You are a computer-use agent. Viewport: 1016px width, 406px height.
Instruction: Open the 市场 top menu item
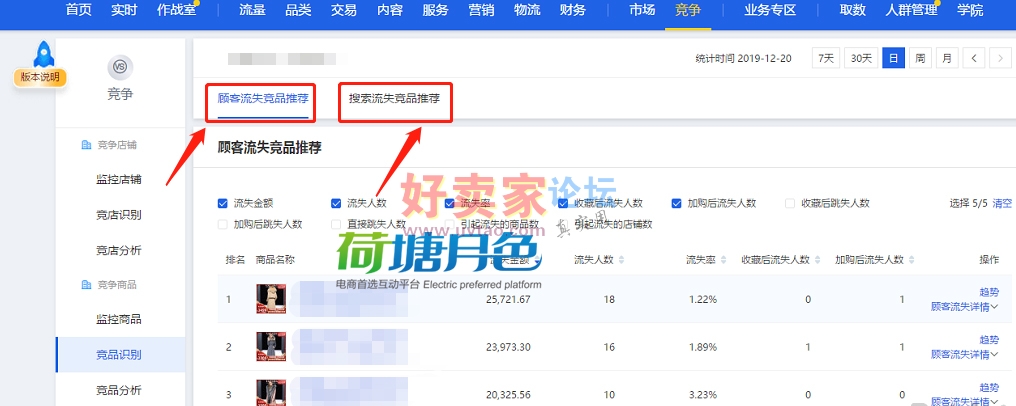(642, 10)
